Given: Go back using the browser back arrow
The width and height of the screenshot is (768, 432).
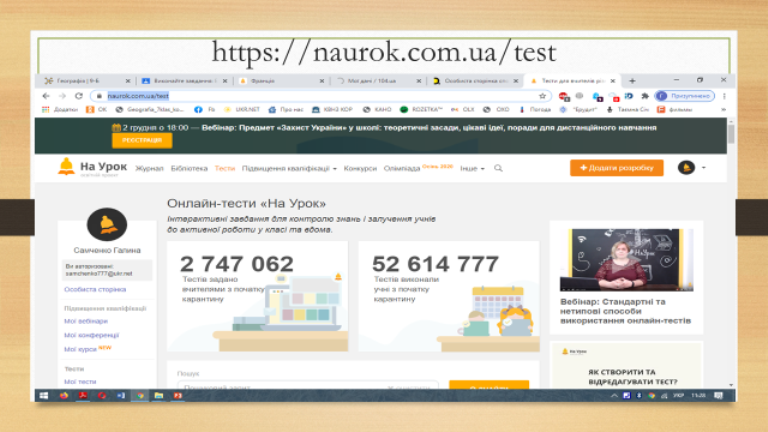Looking at the screenshot, I should pyautogui.click(x=46, y=96).
